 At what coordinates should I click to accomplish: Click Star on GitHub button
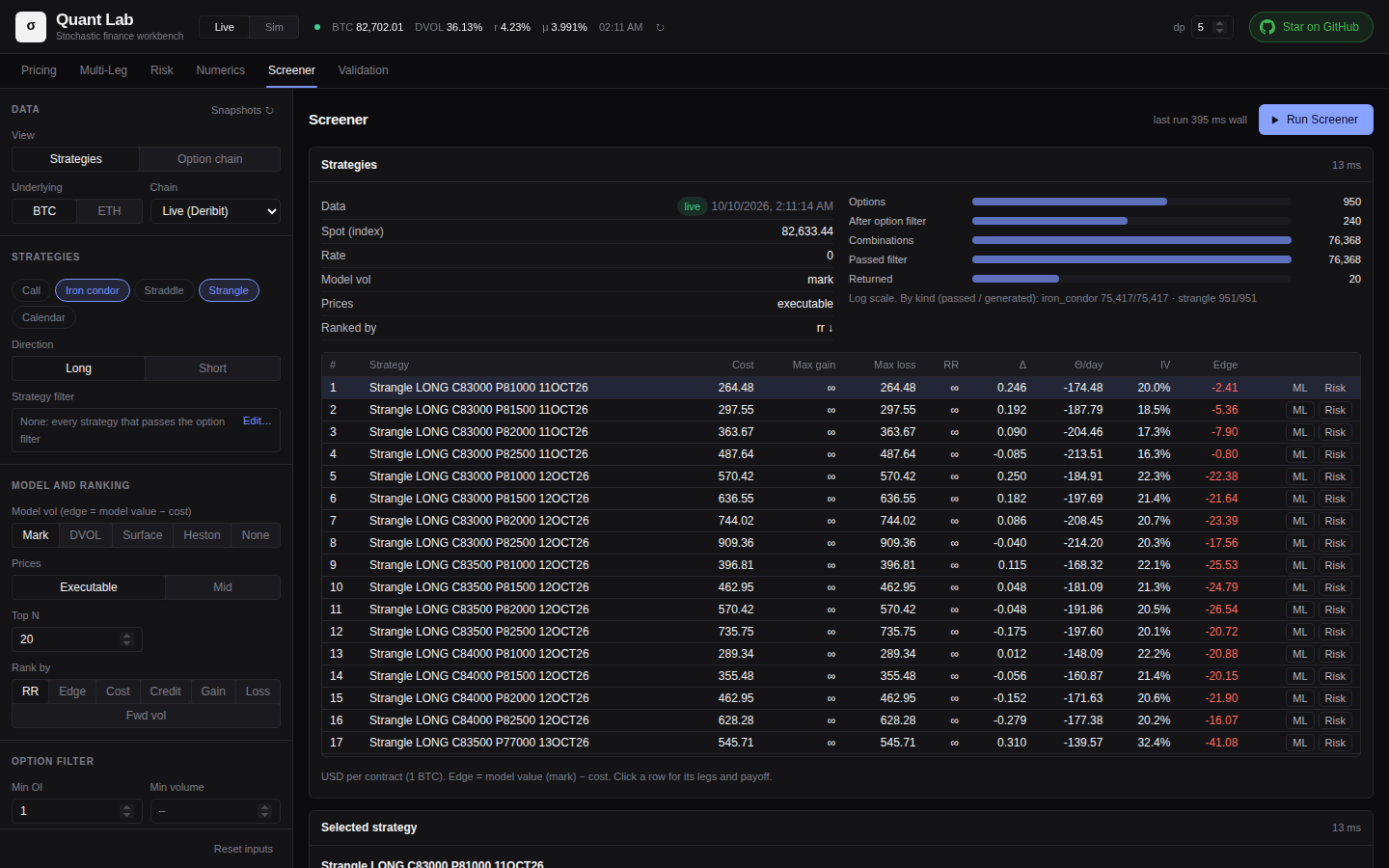click(1311, 27)
